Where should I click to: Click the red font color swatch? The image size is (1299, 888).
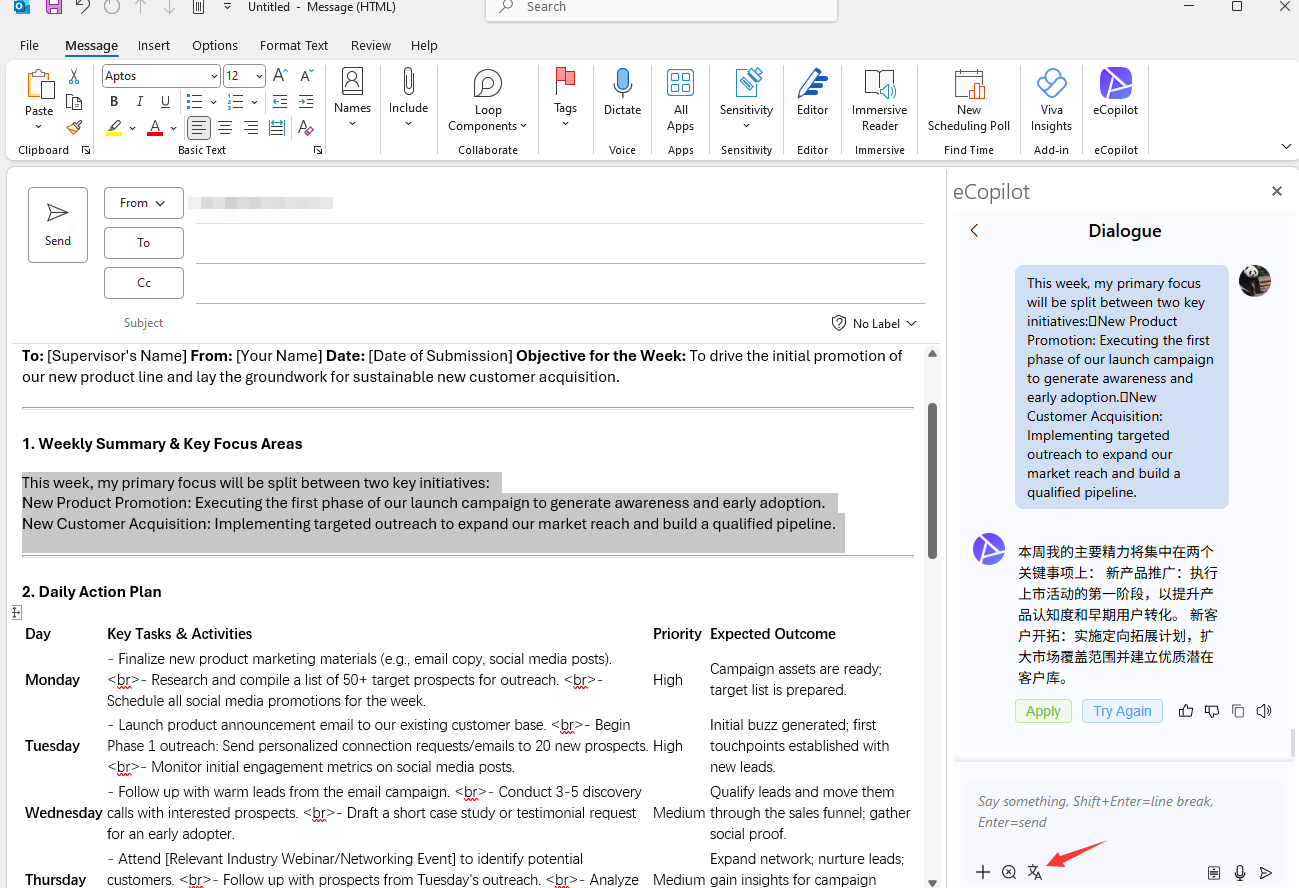pos(155,128)
